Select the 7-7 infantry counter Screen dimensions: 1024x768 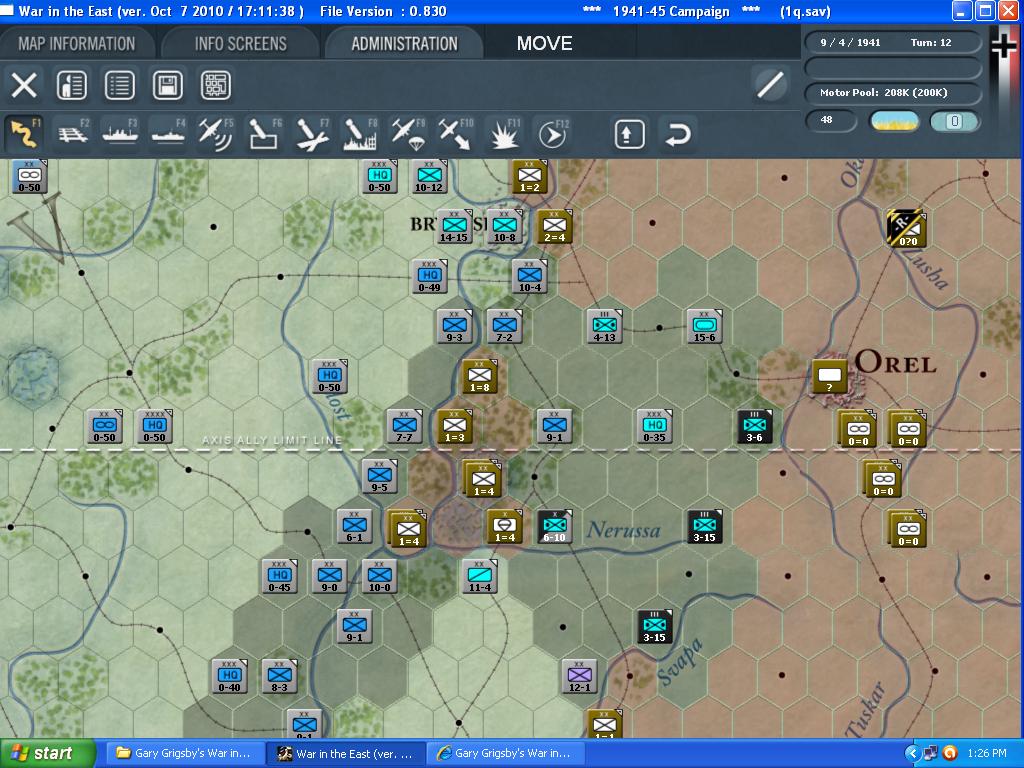pyautogui.click(x=404, y=426)
